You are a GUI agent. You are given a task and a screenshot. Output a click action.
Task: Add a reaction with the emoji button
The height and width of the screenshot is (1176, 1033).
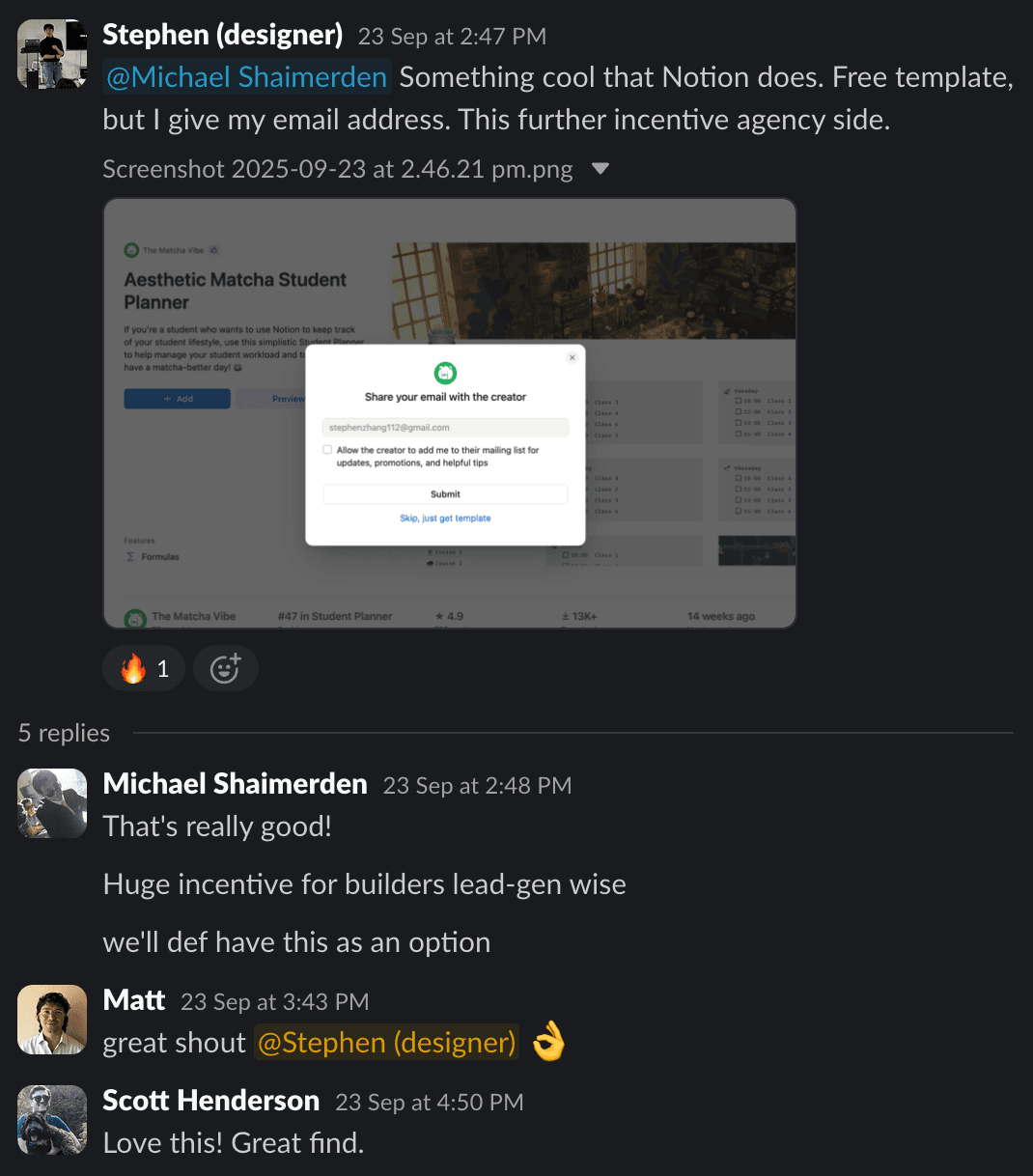(x=225, y=668)
